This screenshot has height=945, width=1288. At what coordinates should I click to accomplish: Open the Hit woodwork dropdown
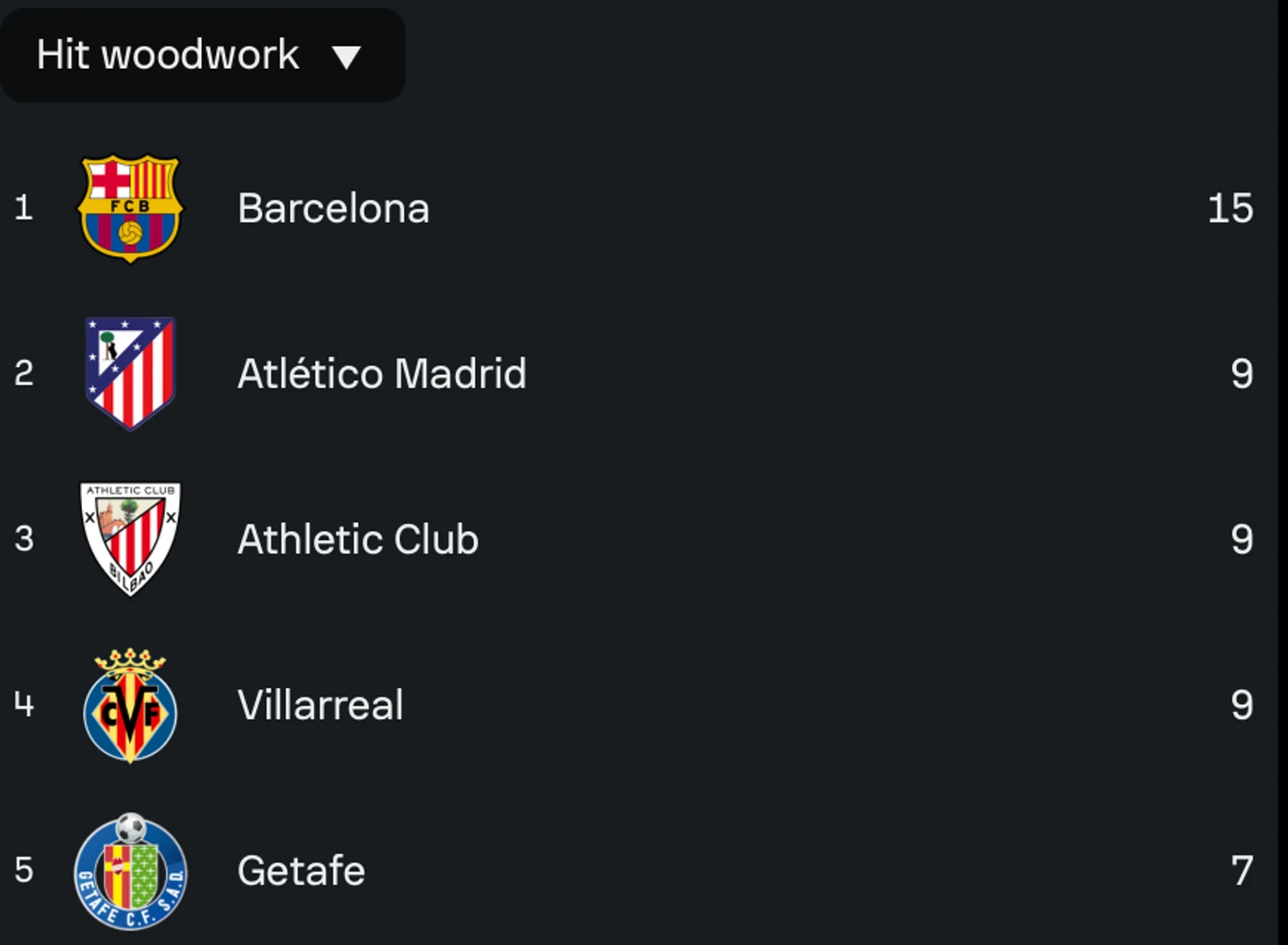202,56
